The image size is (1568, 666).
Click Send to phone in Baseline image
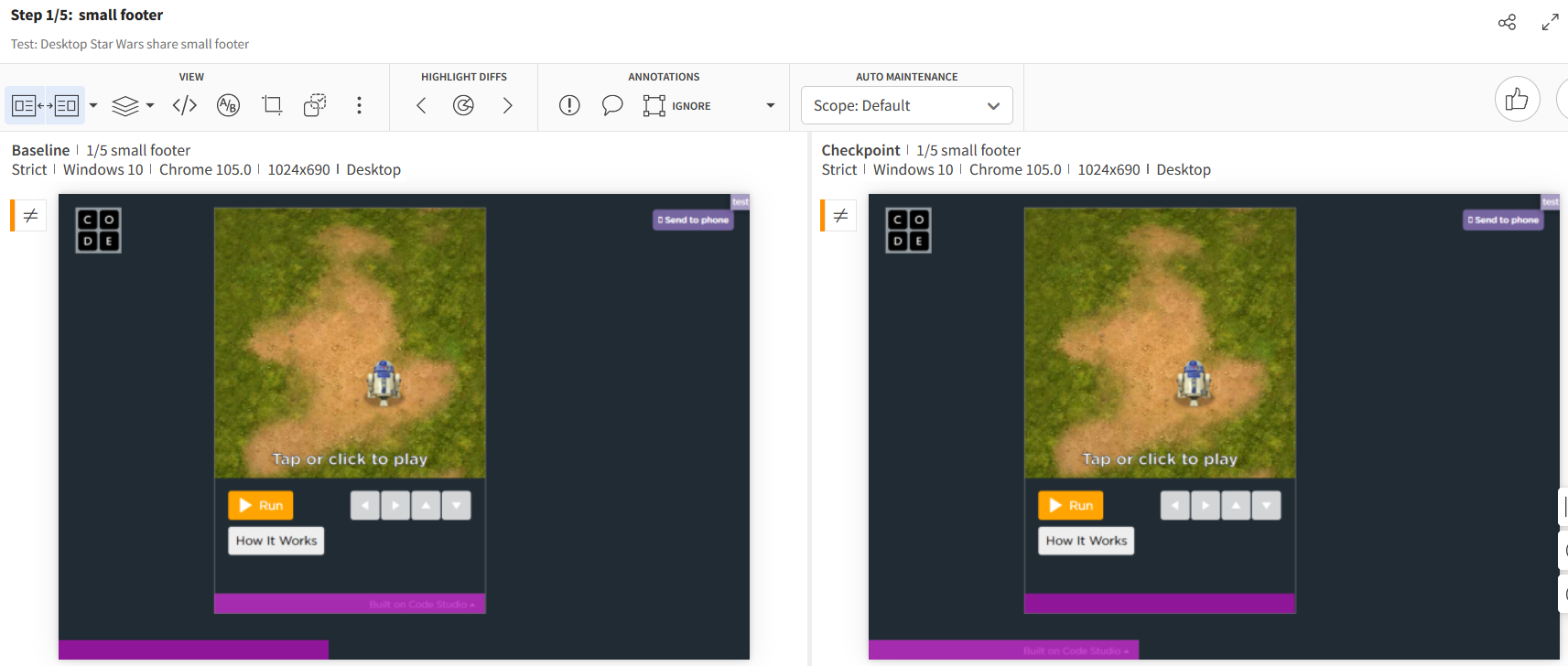(693, 220)
